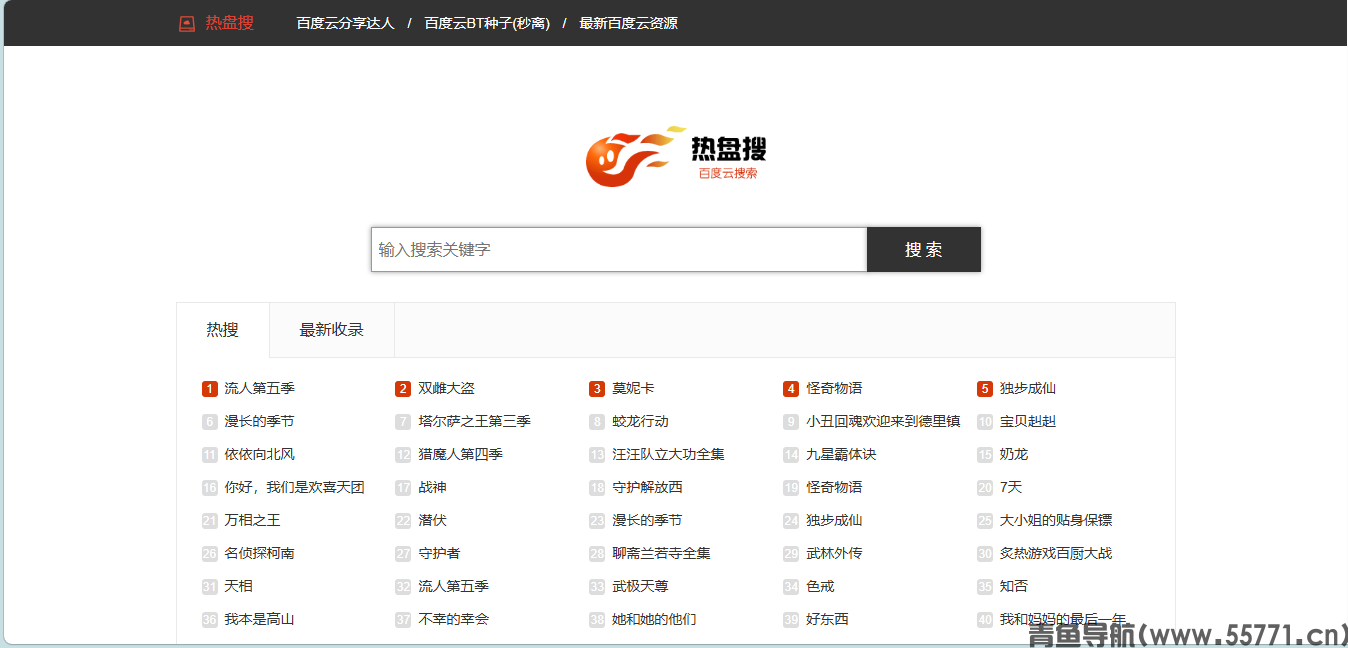The height and width of the screenshot is (648, 1348).
Task: Click the flame logo above the search box
Action: (636, 157)
